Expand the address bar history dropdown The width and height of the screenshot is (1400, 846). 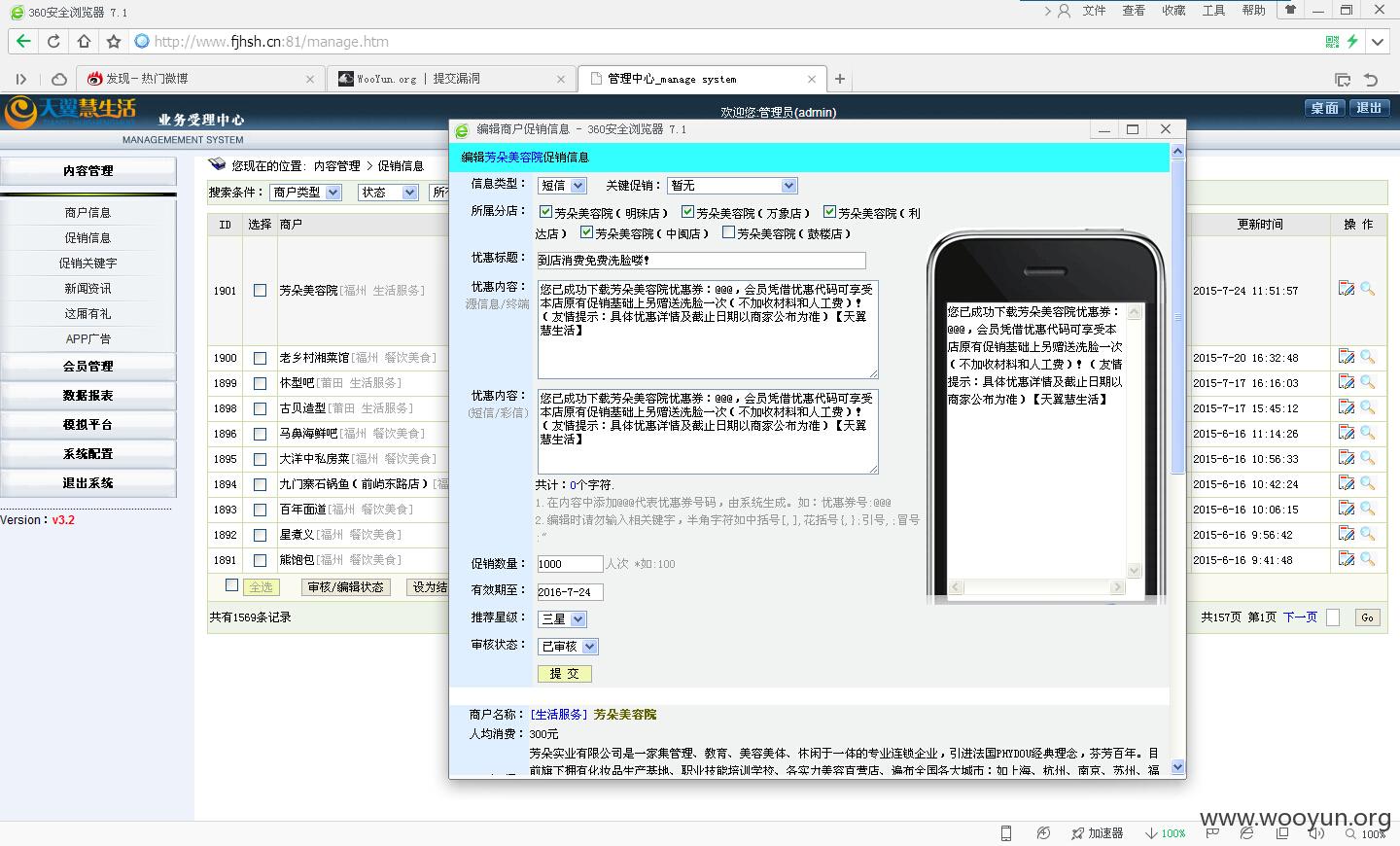point(1377,41)
